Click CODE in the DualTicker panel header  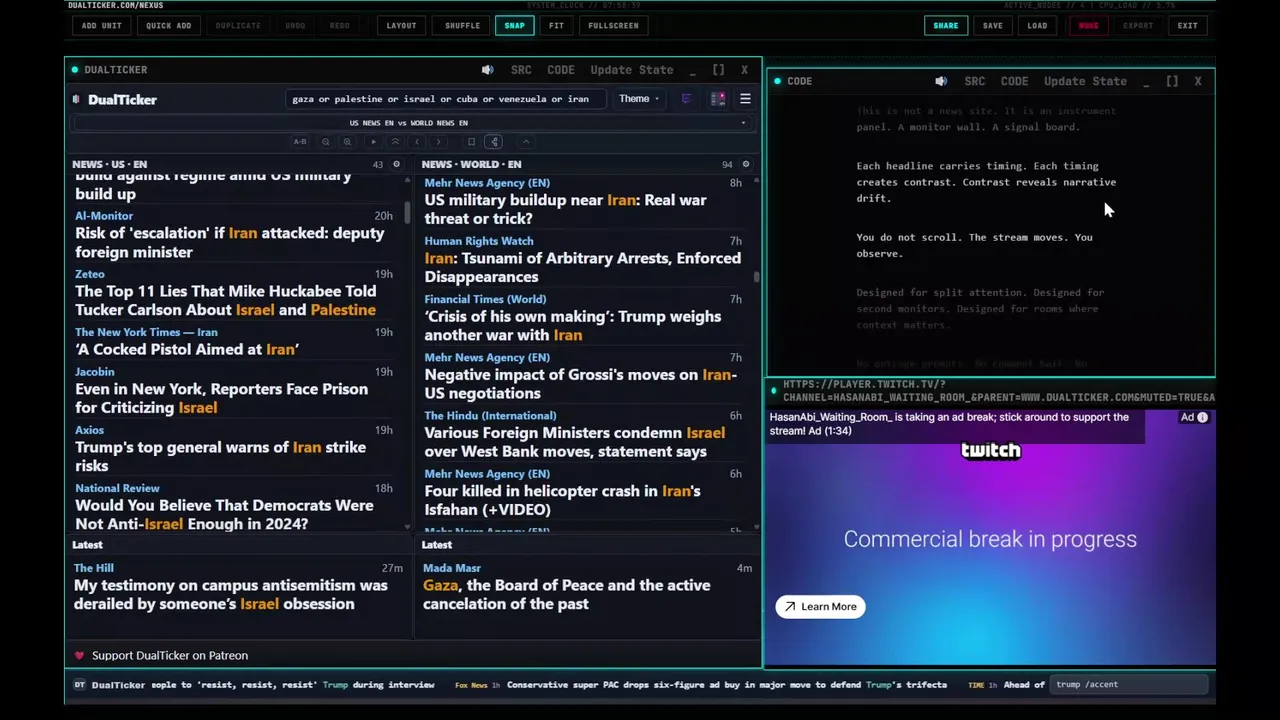pos(561,70)
